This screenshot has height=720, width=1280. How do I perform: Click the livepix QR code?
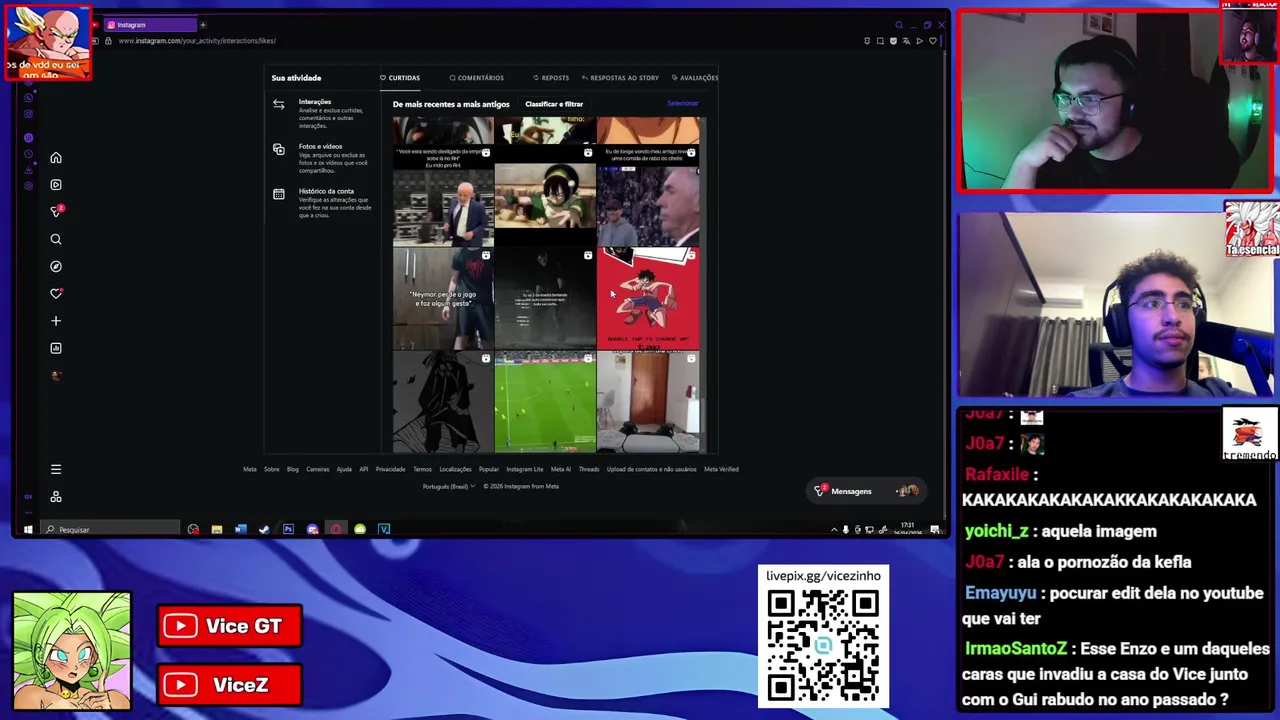coord(823,646)
